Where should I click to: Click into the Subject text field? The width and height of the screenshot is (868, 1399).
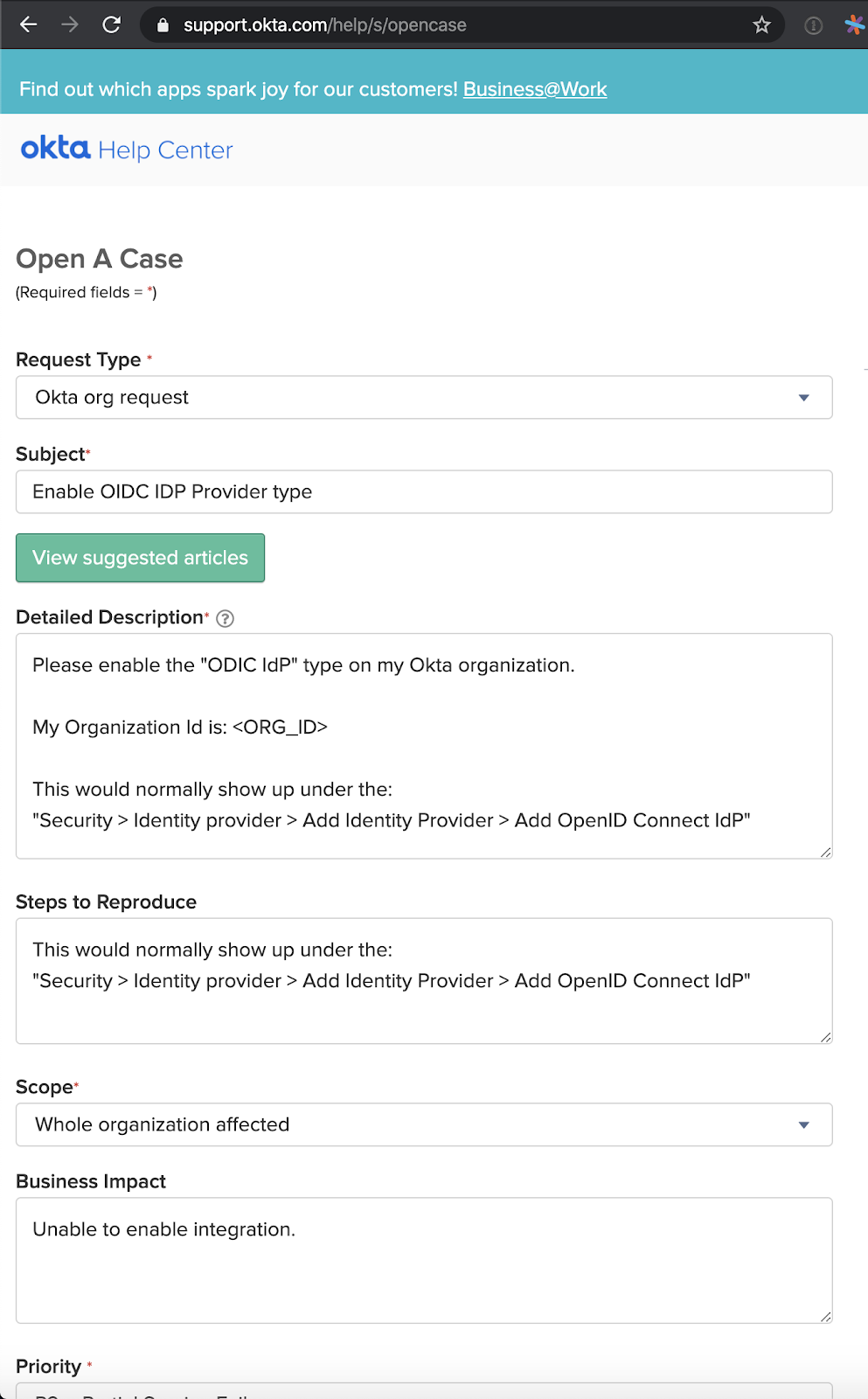[x=424, y=492]
